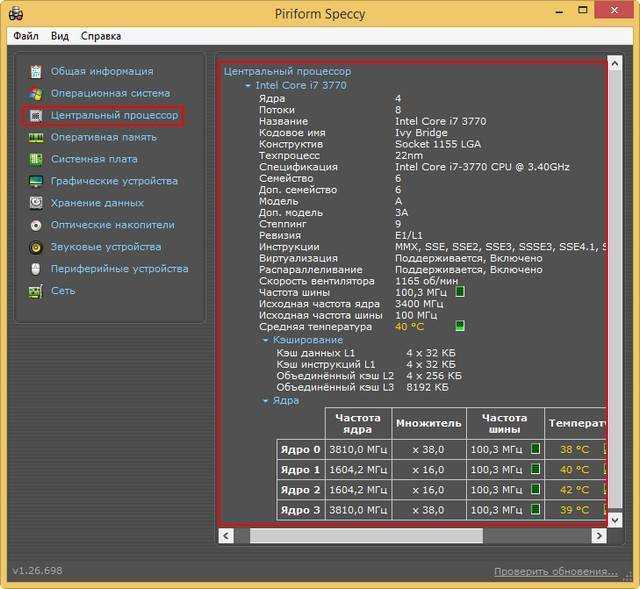Select Центральный процессор in sidebar

(x=115, y=116)
